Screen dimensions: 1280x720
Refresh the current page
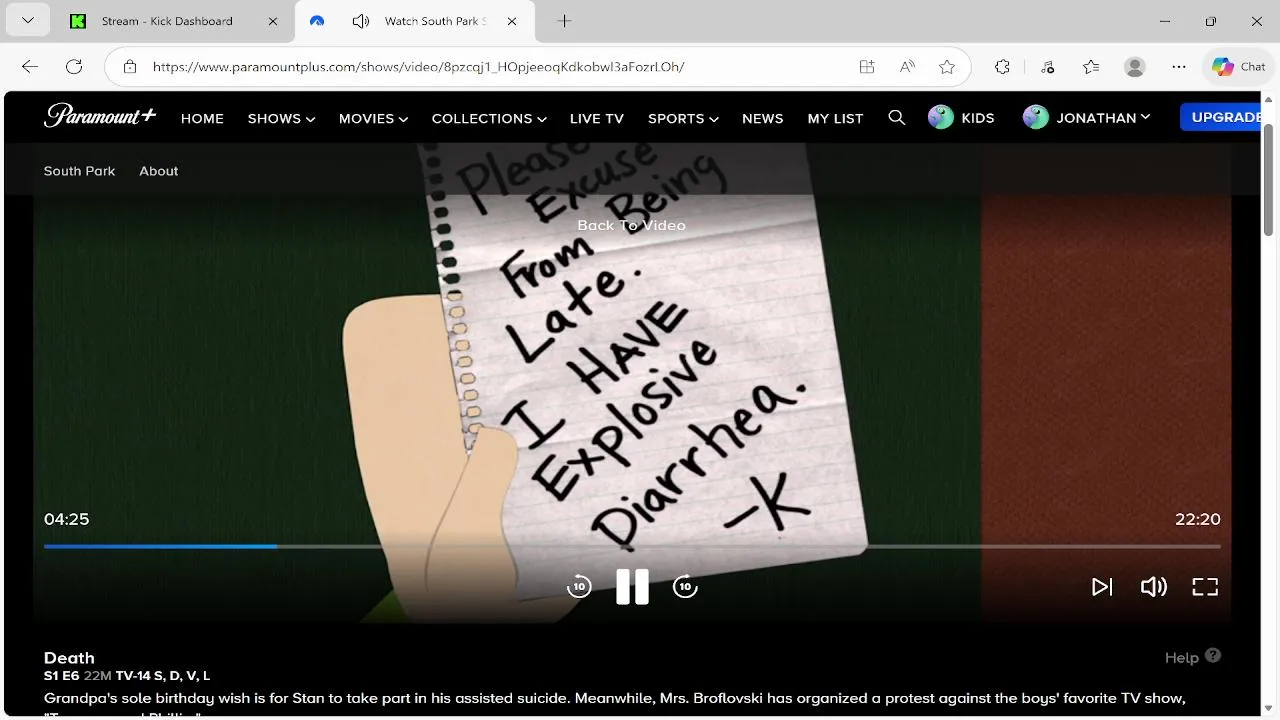[74, 66]
